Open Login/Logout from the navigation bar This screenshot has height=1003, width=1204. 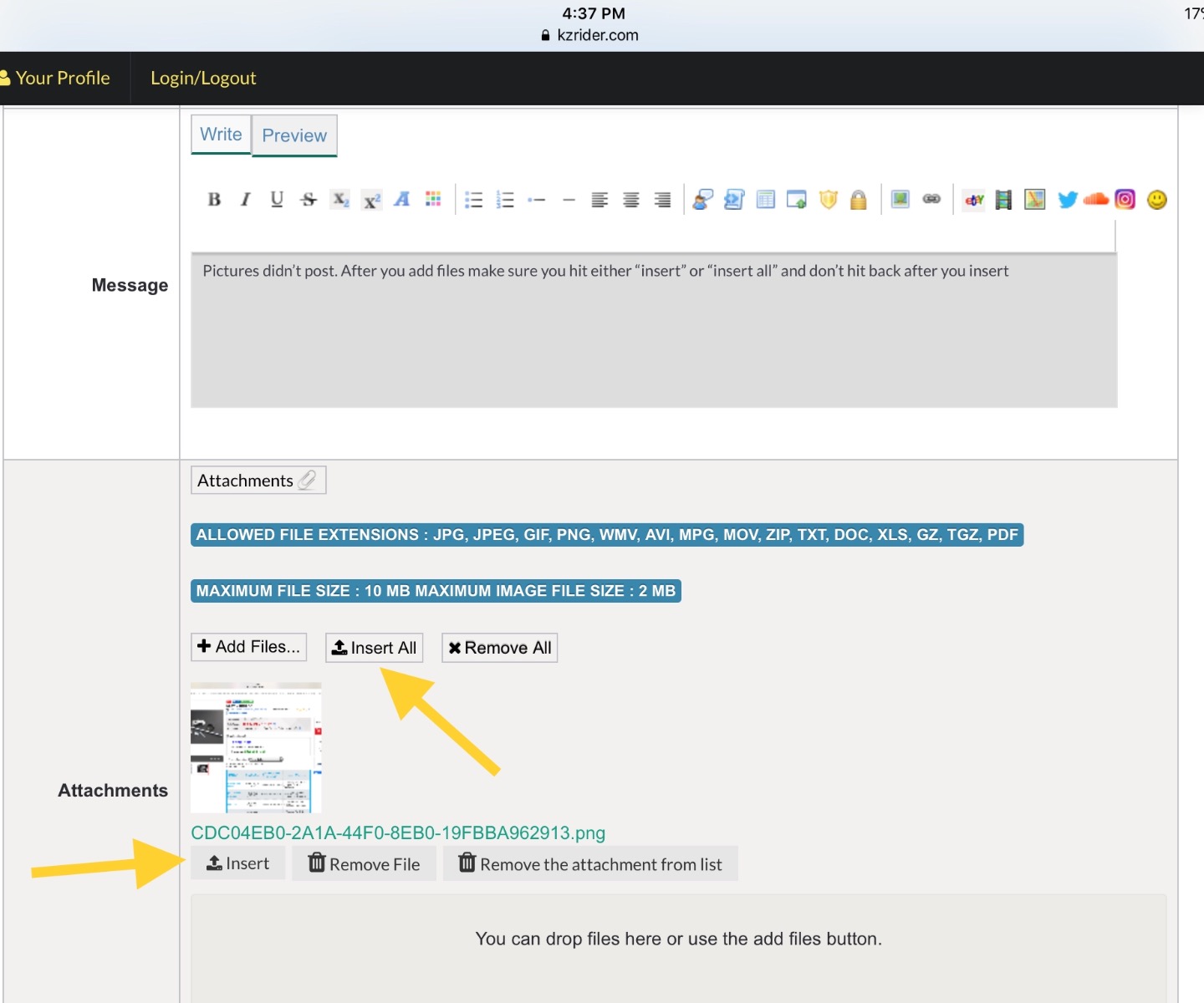click(203, 78)
